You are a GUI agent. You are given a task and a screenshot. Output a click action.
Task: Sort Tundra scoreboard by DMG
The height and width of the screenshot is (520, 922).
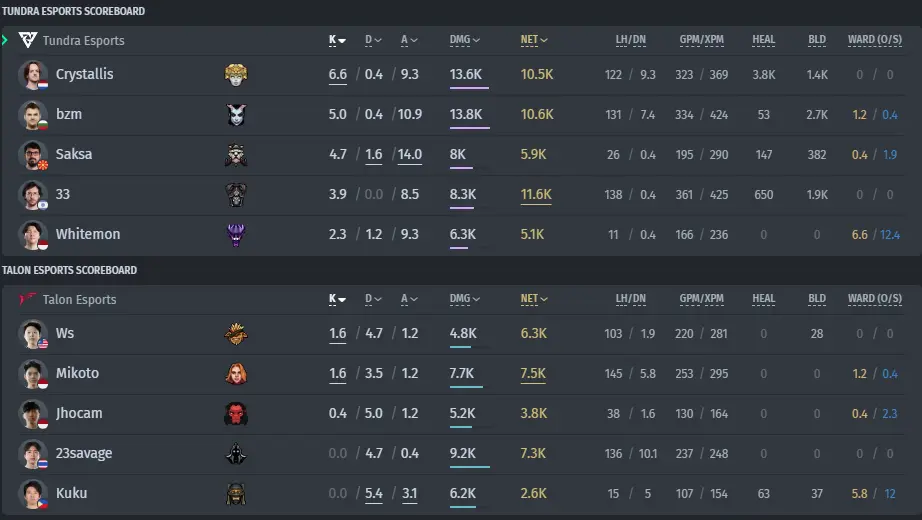[465, 40]
